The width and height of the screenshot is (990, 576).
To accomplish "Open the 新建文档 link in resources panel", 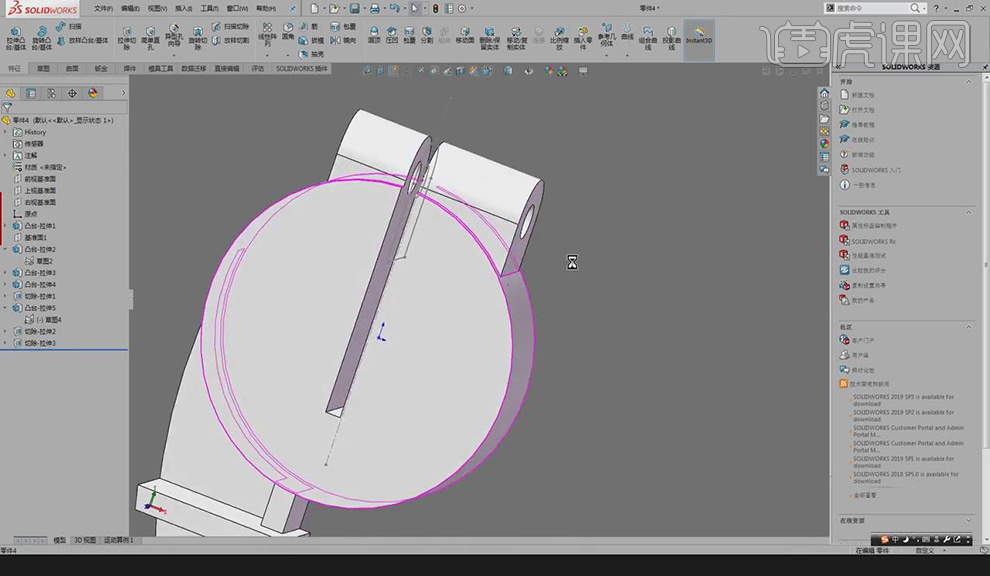I will pyautogui.click(x=862, y=95).
